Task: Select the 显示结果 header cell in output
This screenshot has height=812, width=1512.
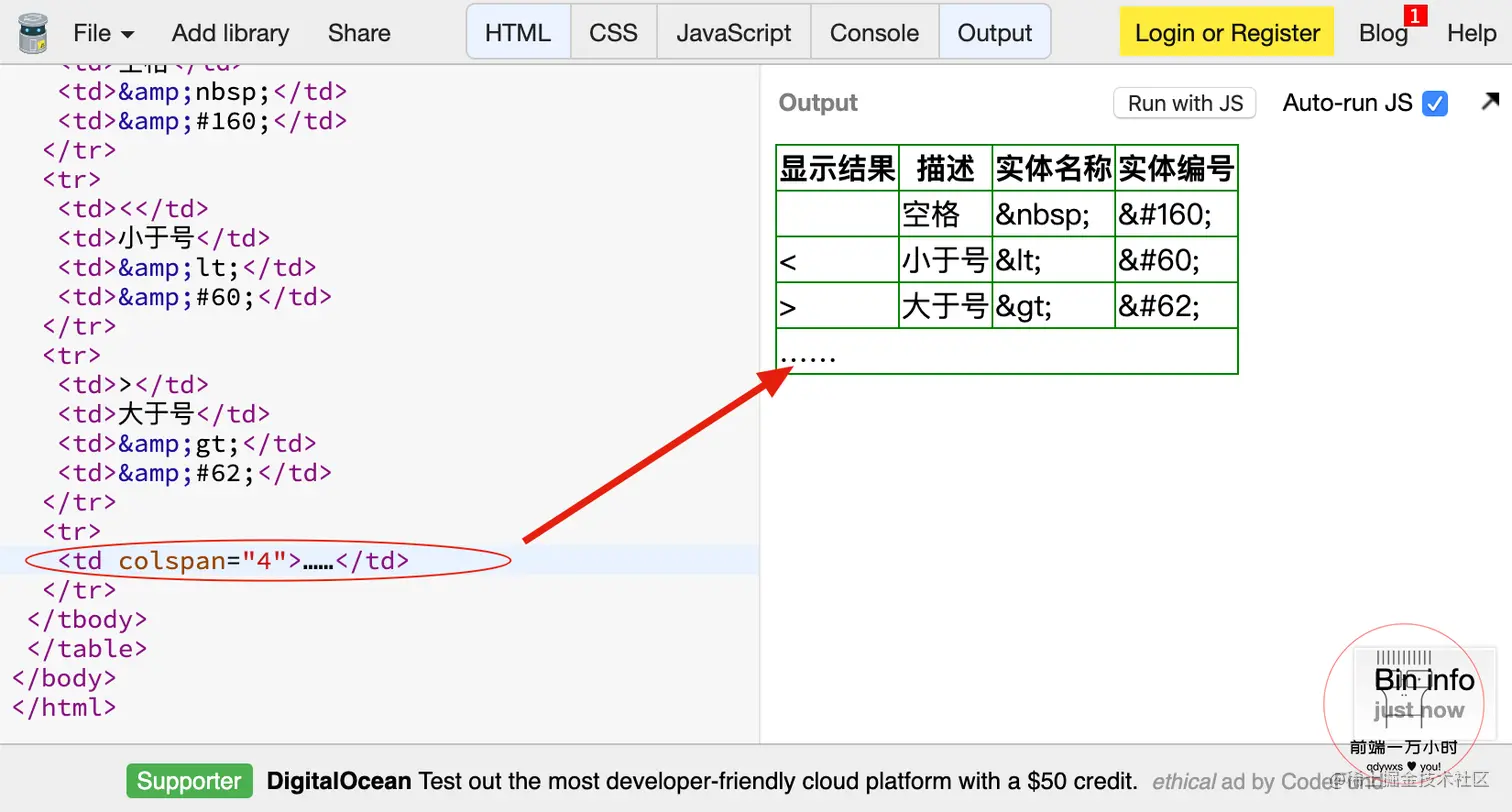Action: 838,168
